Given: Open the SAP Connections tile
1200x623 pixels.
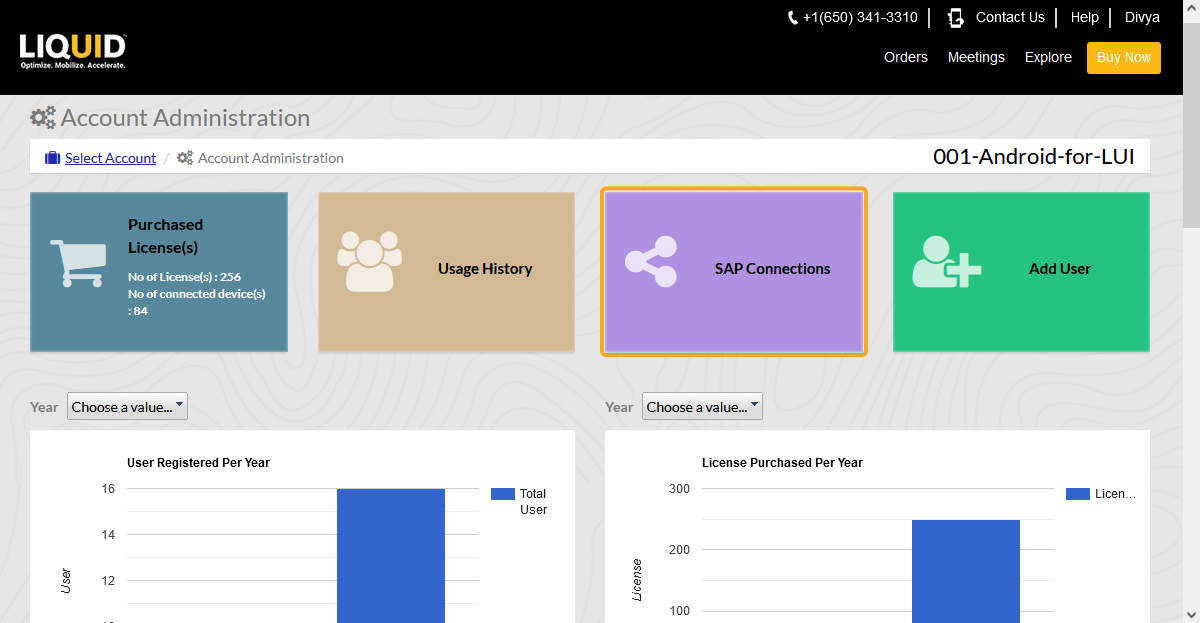Looking at the screenshot, I should (734, 271).
